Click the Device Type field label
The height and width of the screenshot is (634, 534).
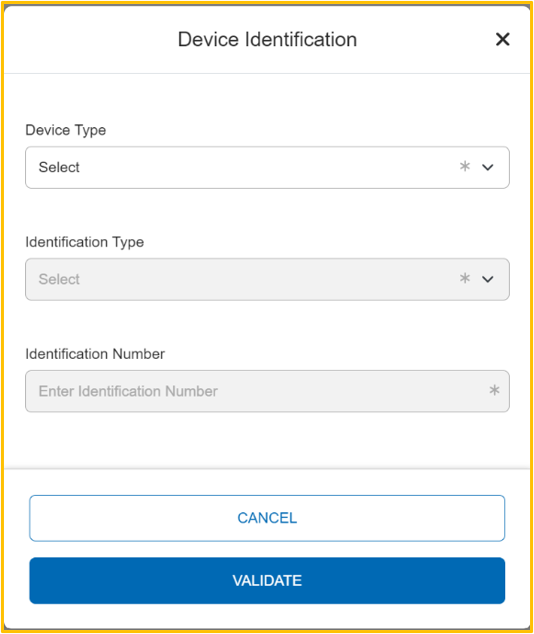pos(65,131)
